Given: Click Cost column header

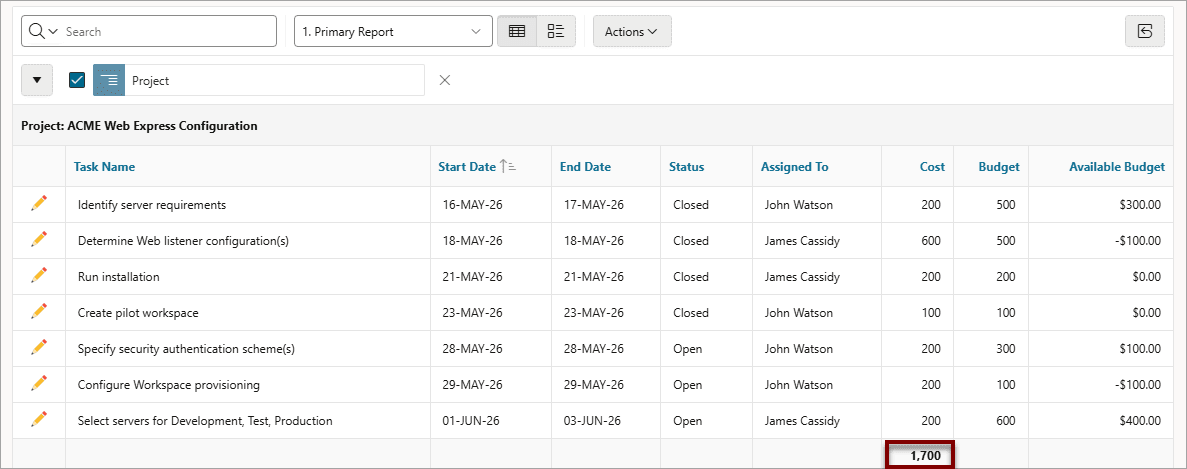Looking at the screenshot, I should click(933, 167).
